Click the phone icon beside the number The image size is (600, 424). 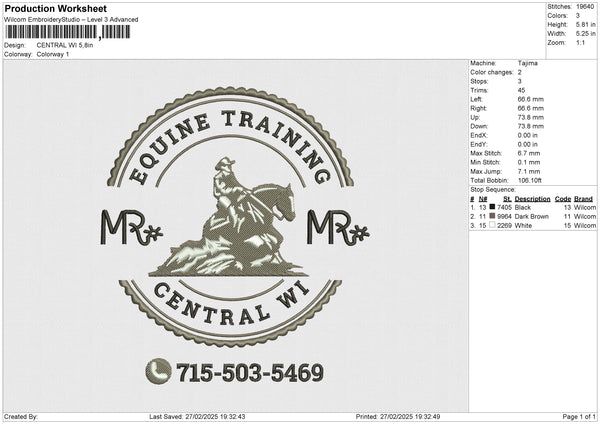coord(158,371)
